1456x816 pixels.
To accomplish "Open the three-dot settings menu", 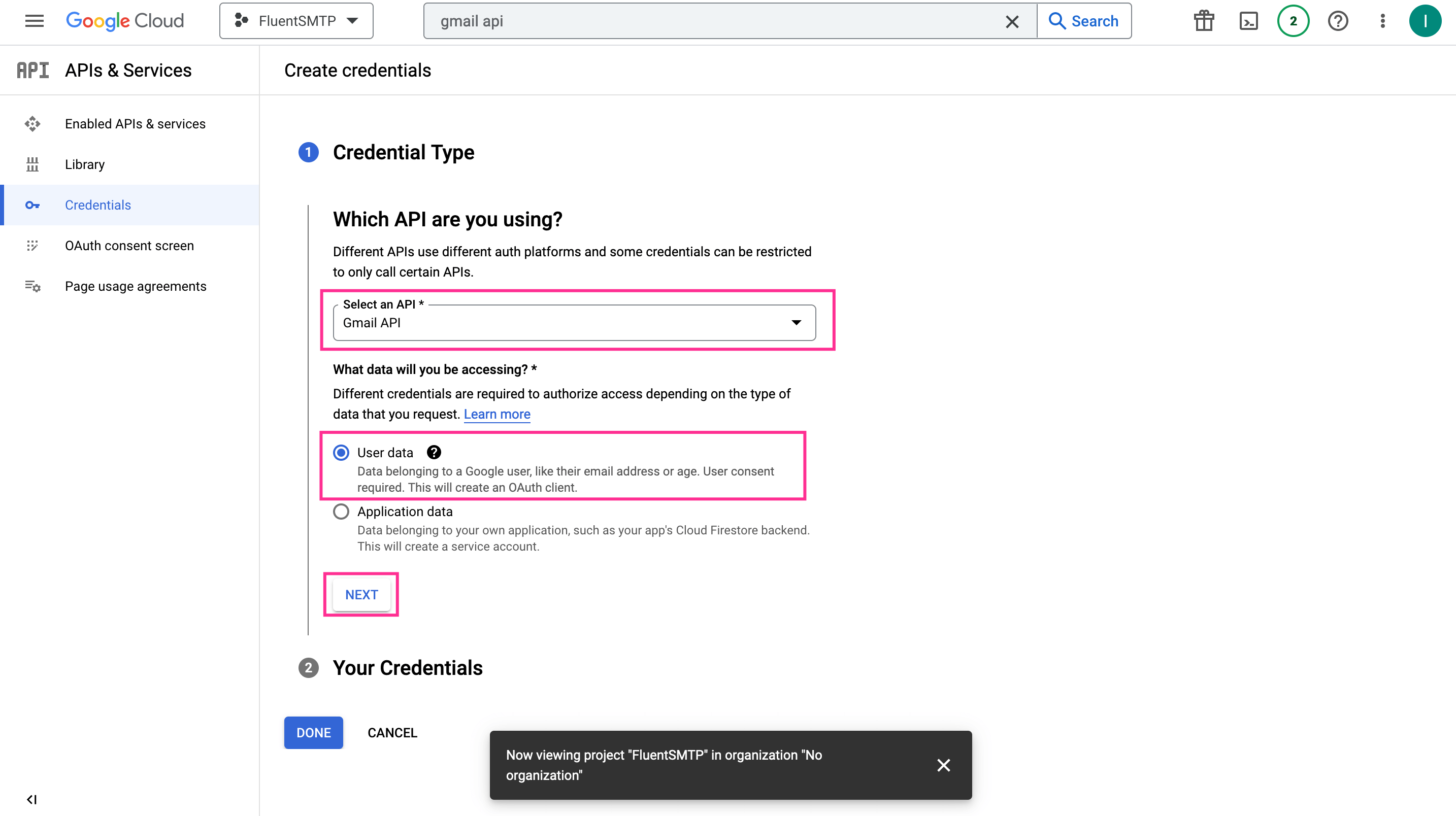I will click(1382, 21).
